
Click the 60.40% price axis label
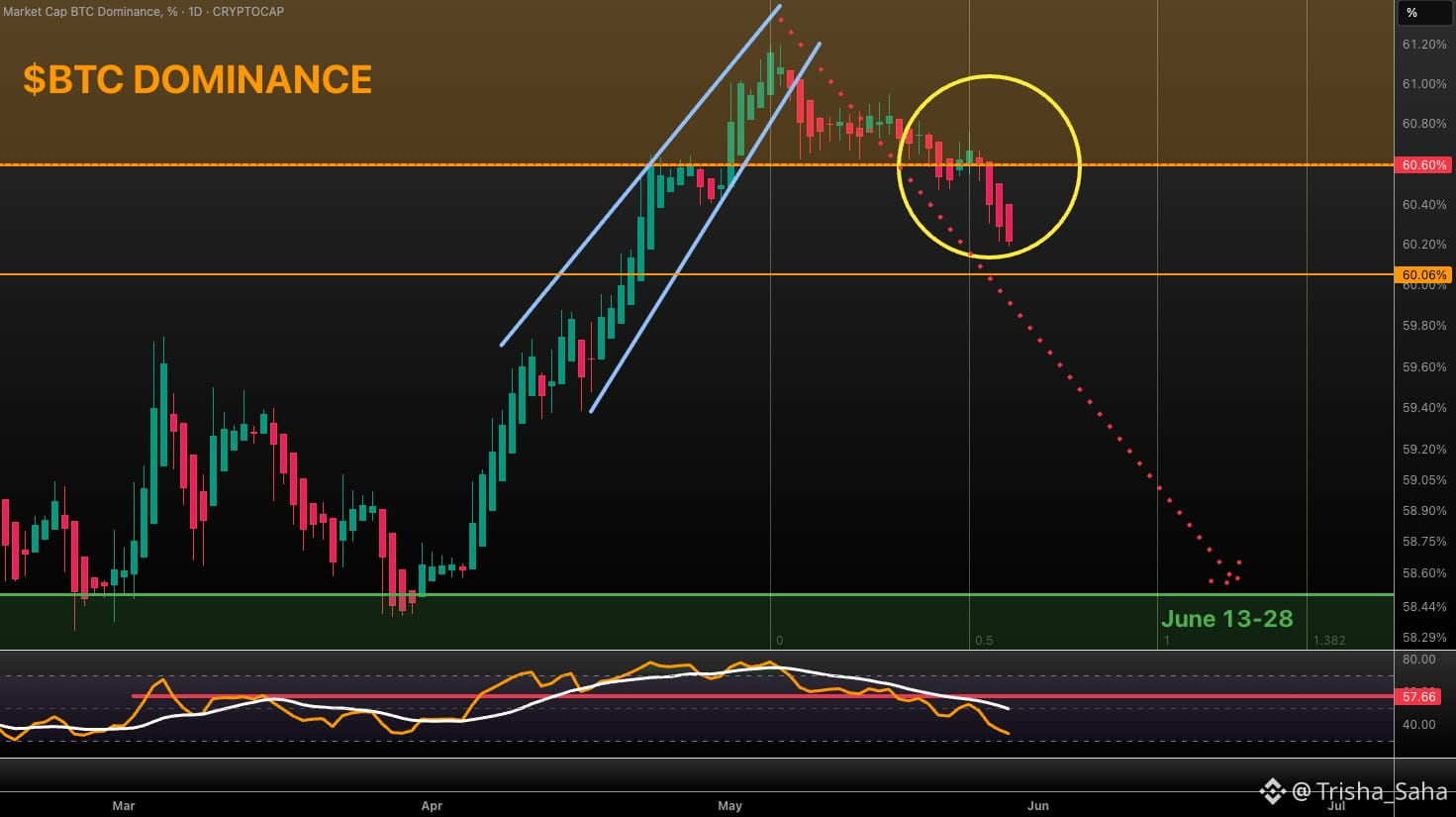pos(1424,205)
